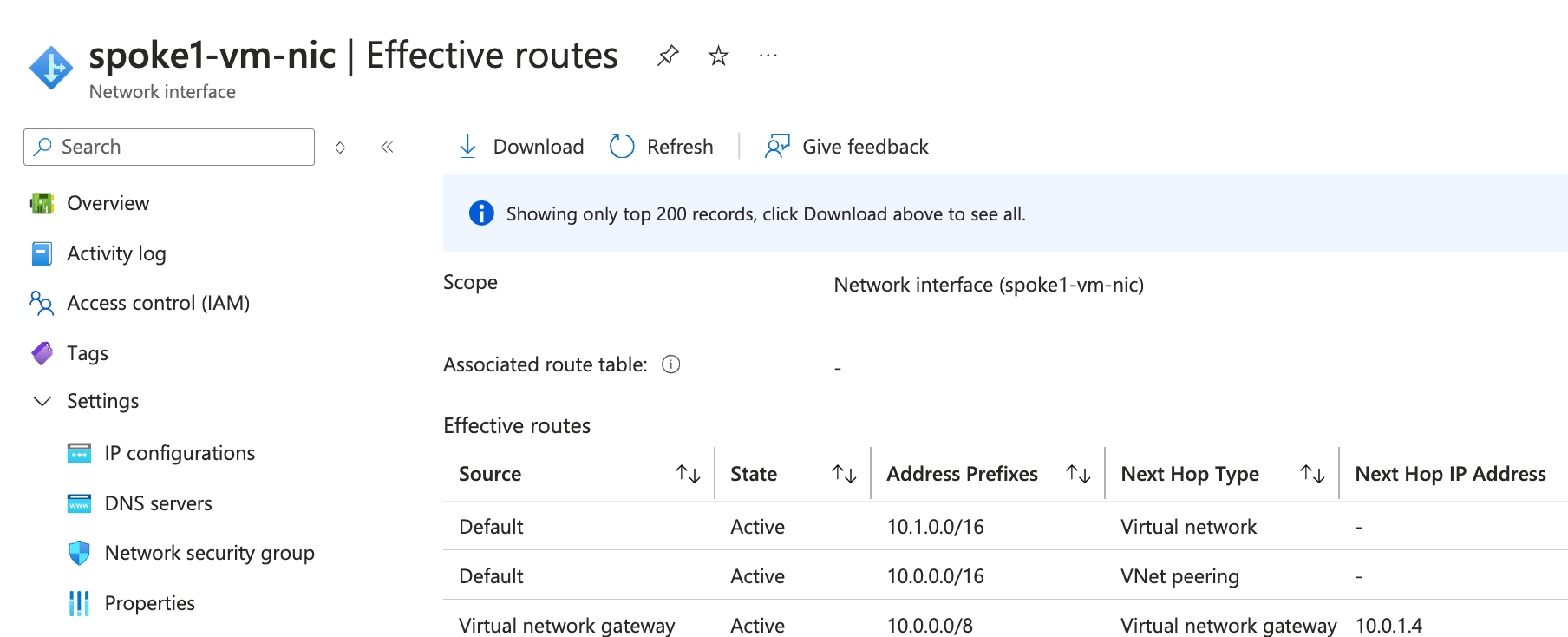Collapse the Settings group
This screenshot has height=637, width=1568.
coord(42,401)
